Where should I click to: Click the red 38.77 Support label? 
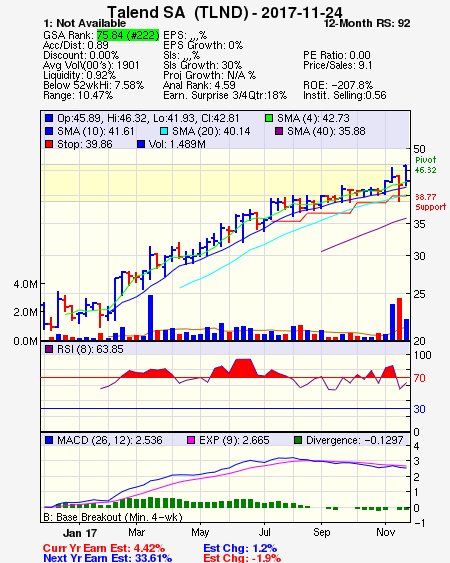(431, 202)
